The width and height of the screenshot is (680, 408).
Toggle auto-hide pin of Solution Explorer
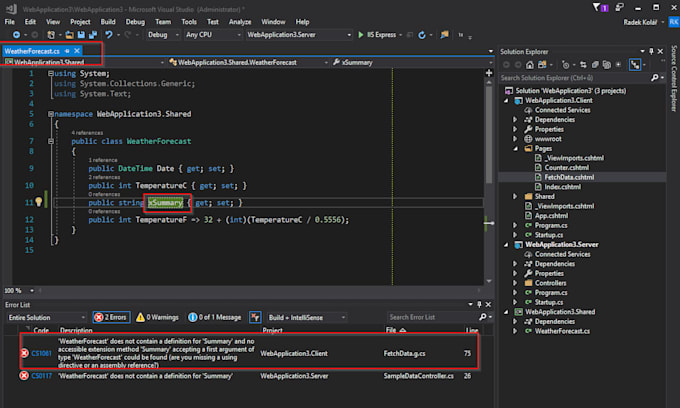click(x=651, y=51)
